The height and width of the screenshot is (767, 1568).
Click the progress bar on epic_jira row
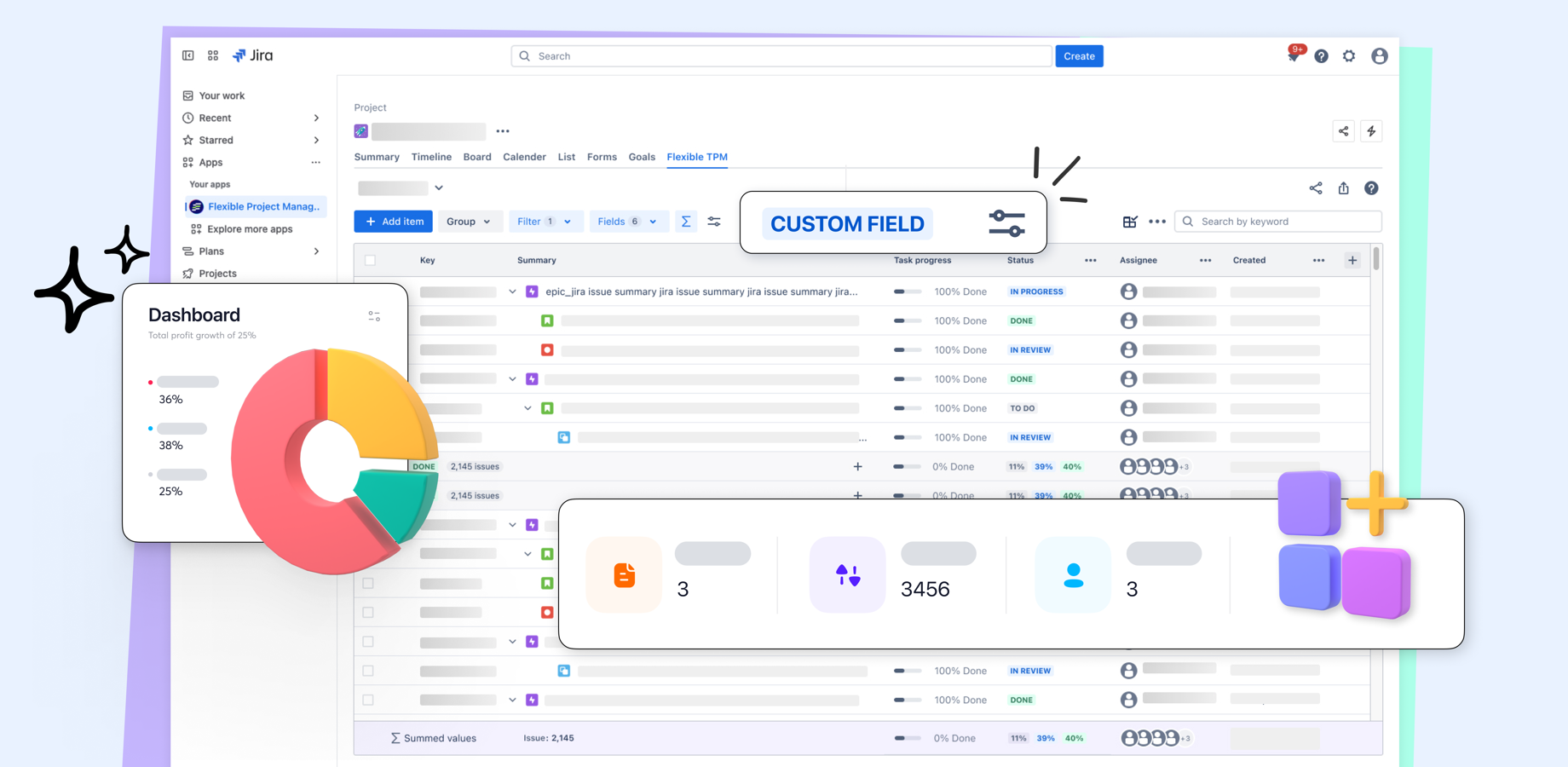(x=908, y=291)
